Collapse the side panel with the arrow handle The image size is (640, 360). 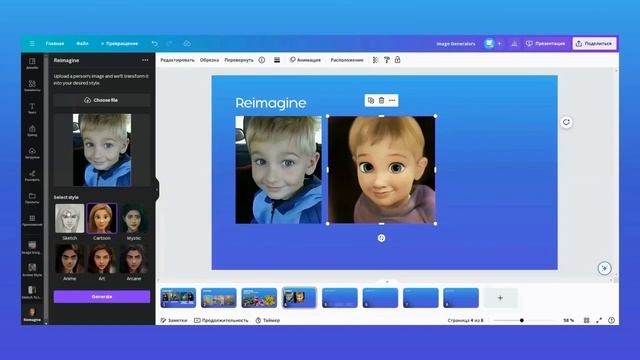coord(157,189)
